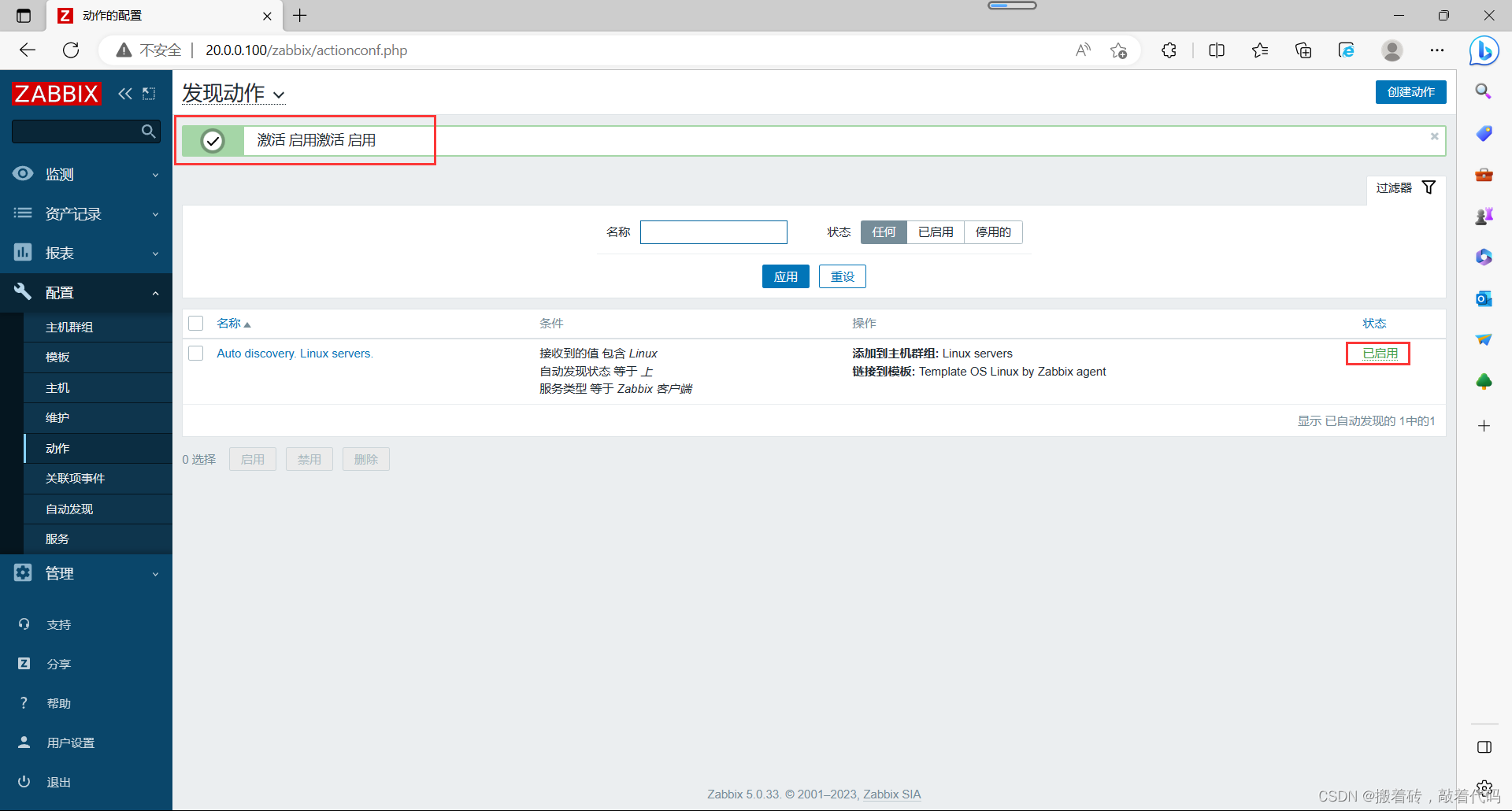Open Edge sidebar Outlook icon
The width and height of the screenshot is (1512, 811).
point(1484,298)
